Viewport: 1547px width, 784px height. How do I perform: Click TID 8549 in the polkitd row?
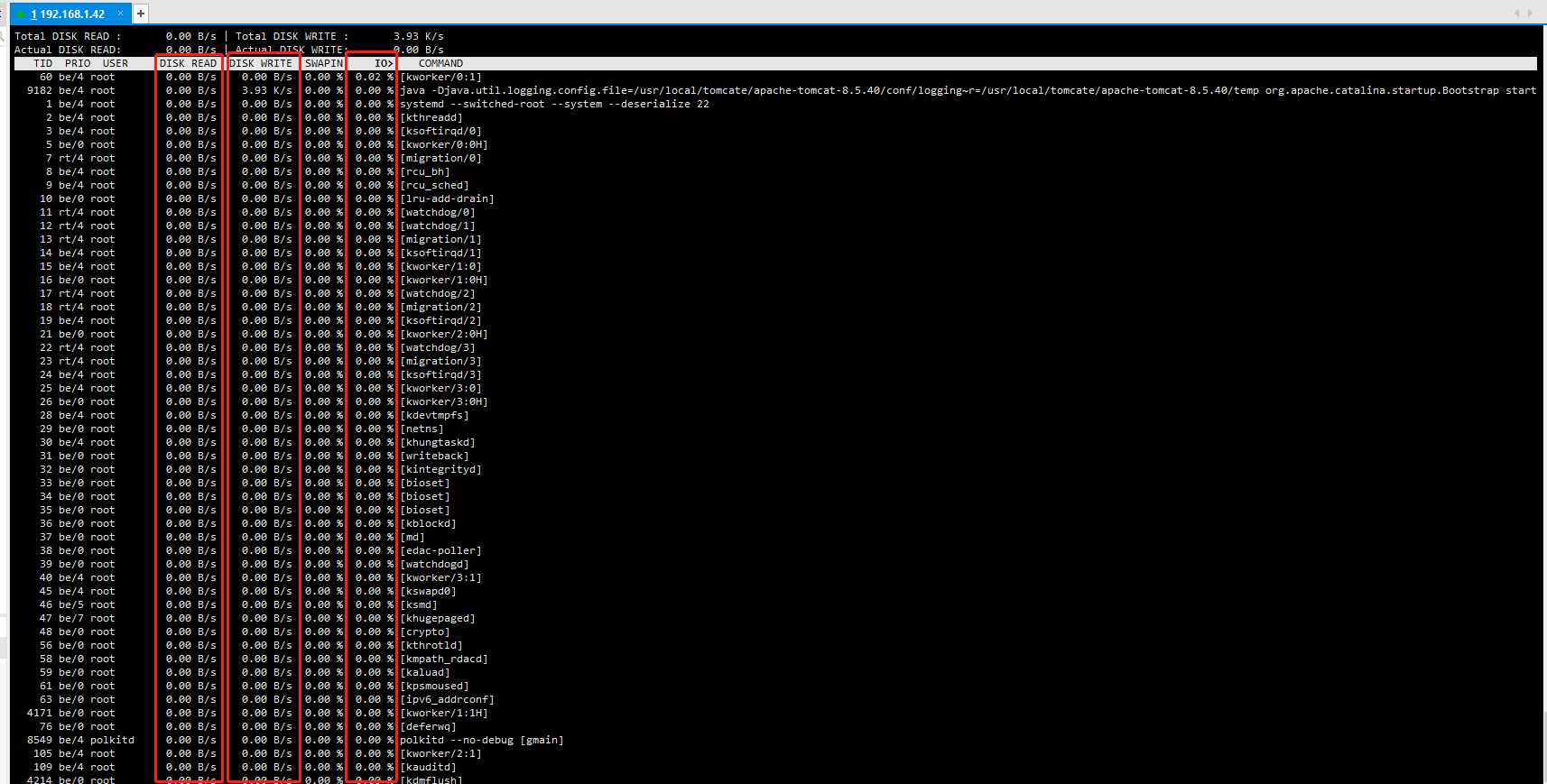40,740
